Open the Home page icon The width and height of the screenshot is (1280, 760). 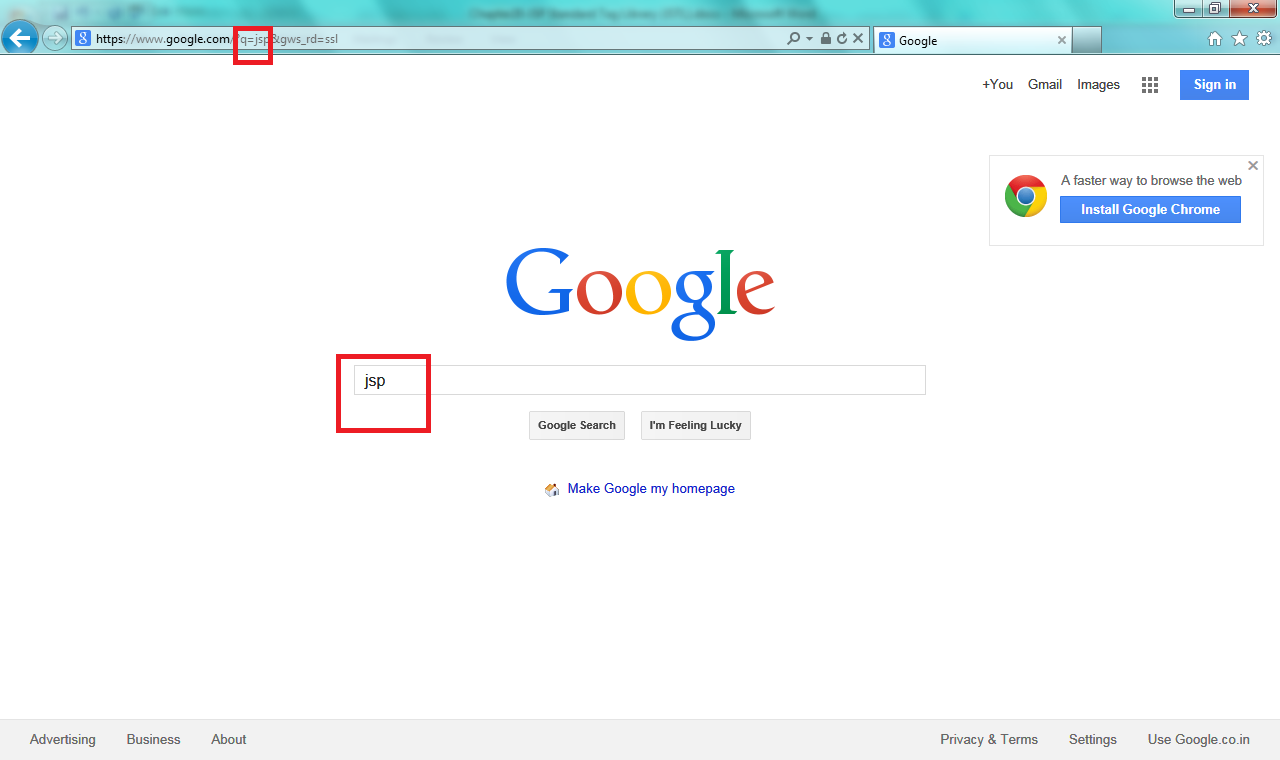click(1215, 39)
